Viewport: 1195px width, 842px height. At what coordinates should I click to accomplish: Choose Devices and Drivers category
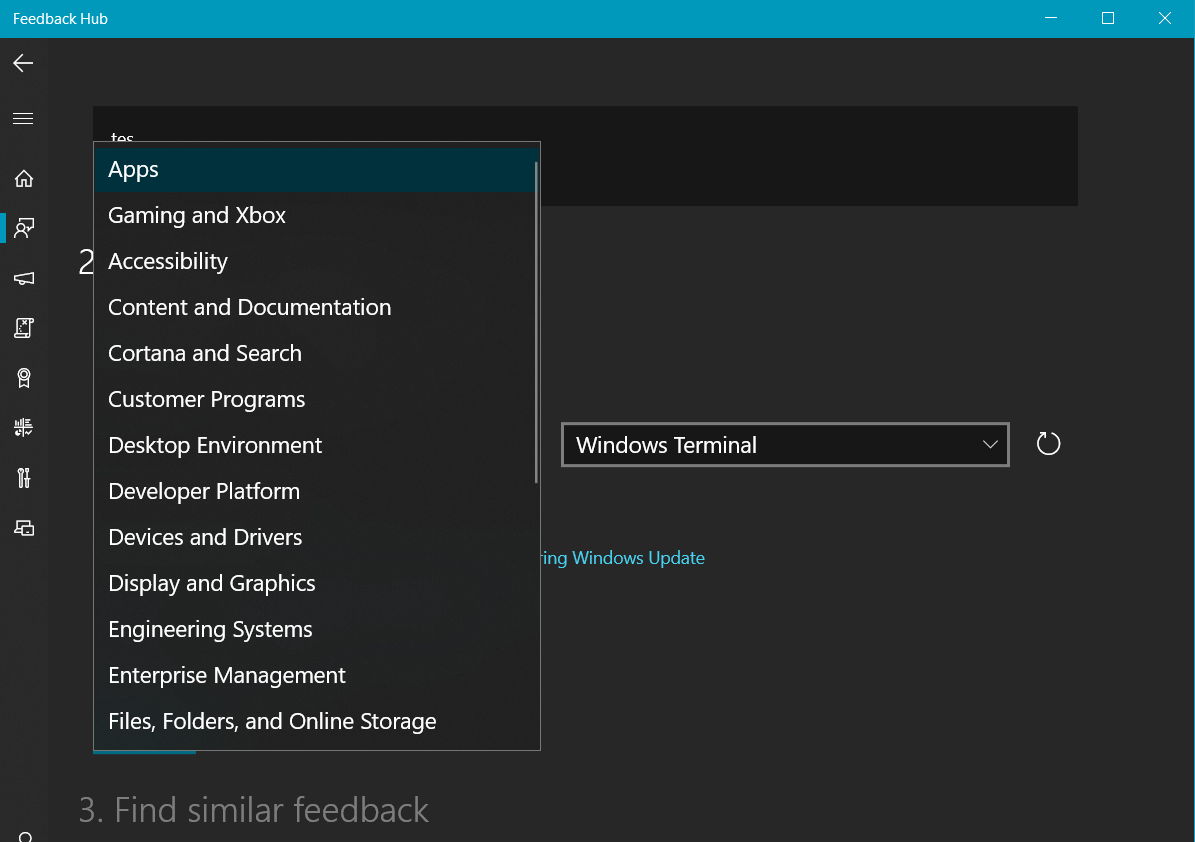315,537
